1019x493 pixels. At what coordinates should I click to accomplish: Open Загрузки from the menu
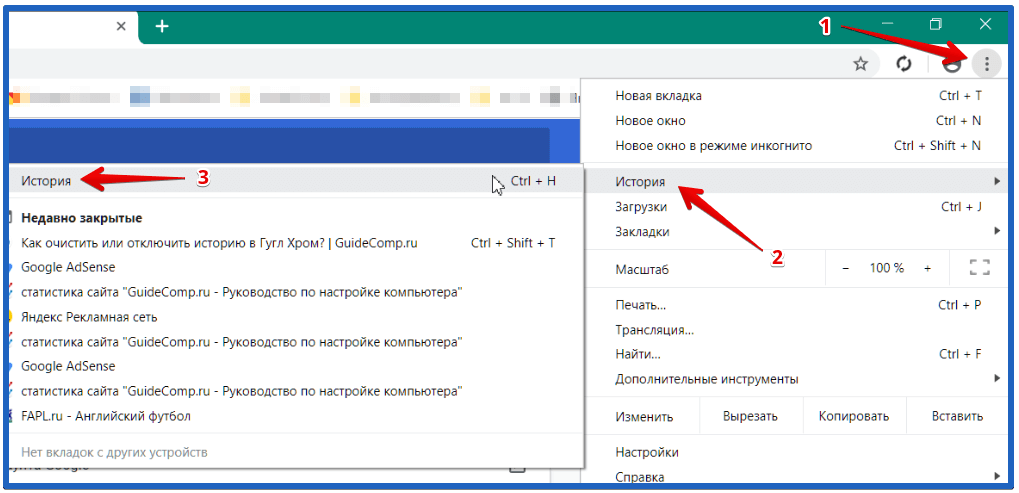[794, 207]
